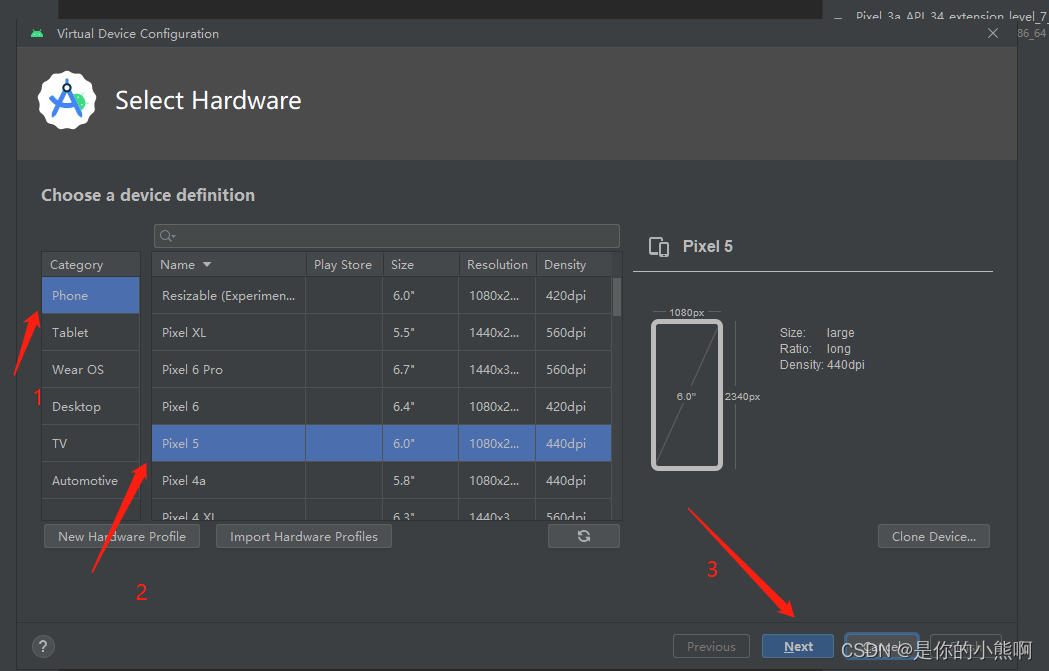Sort by the Density column header
Image resolution: width=1049 pixels, height=671 pixels.
[573, 265]
